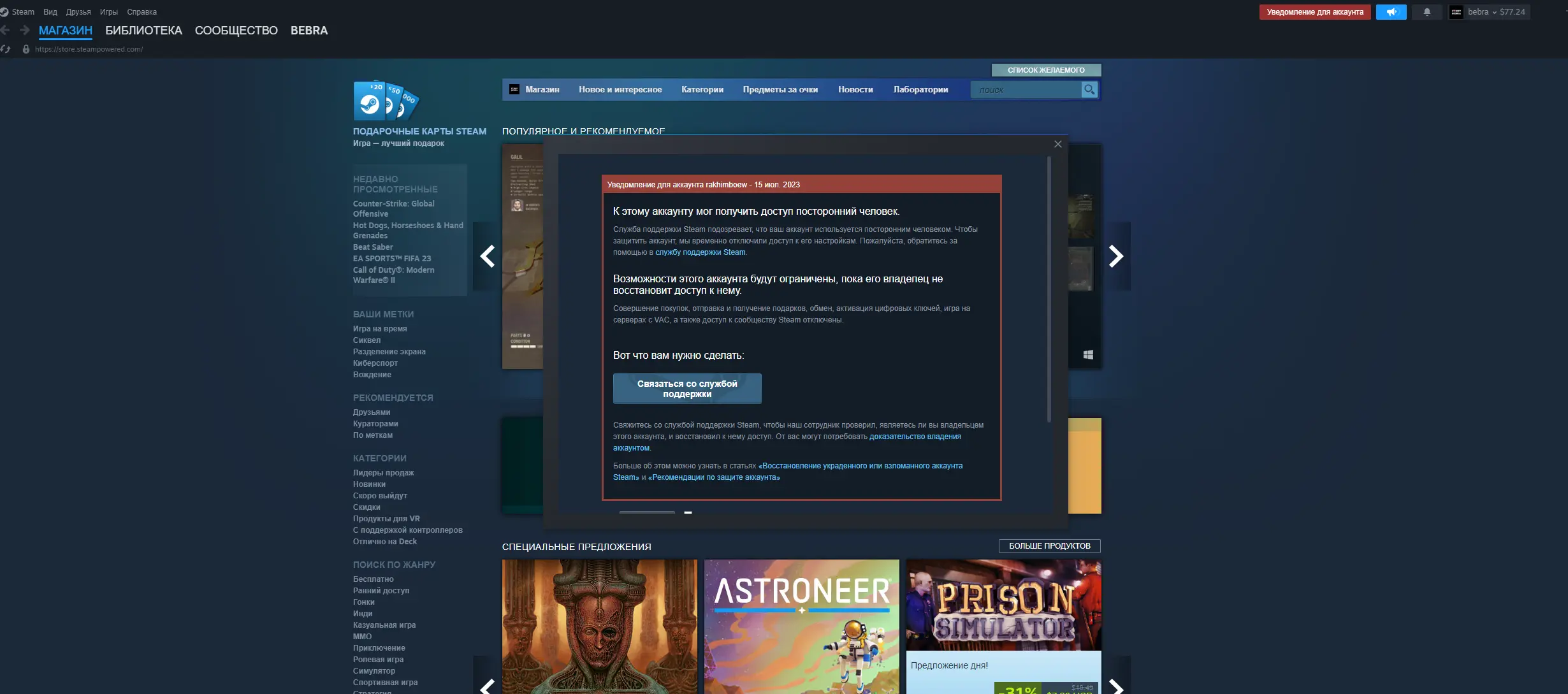
Task: Open СПИСОК ЖЕЛАЕМОГО wishlist
Action: coord(1046,70)
